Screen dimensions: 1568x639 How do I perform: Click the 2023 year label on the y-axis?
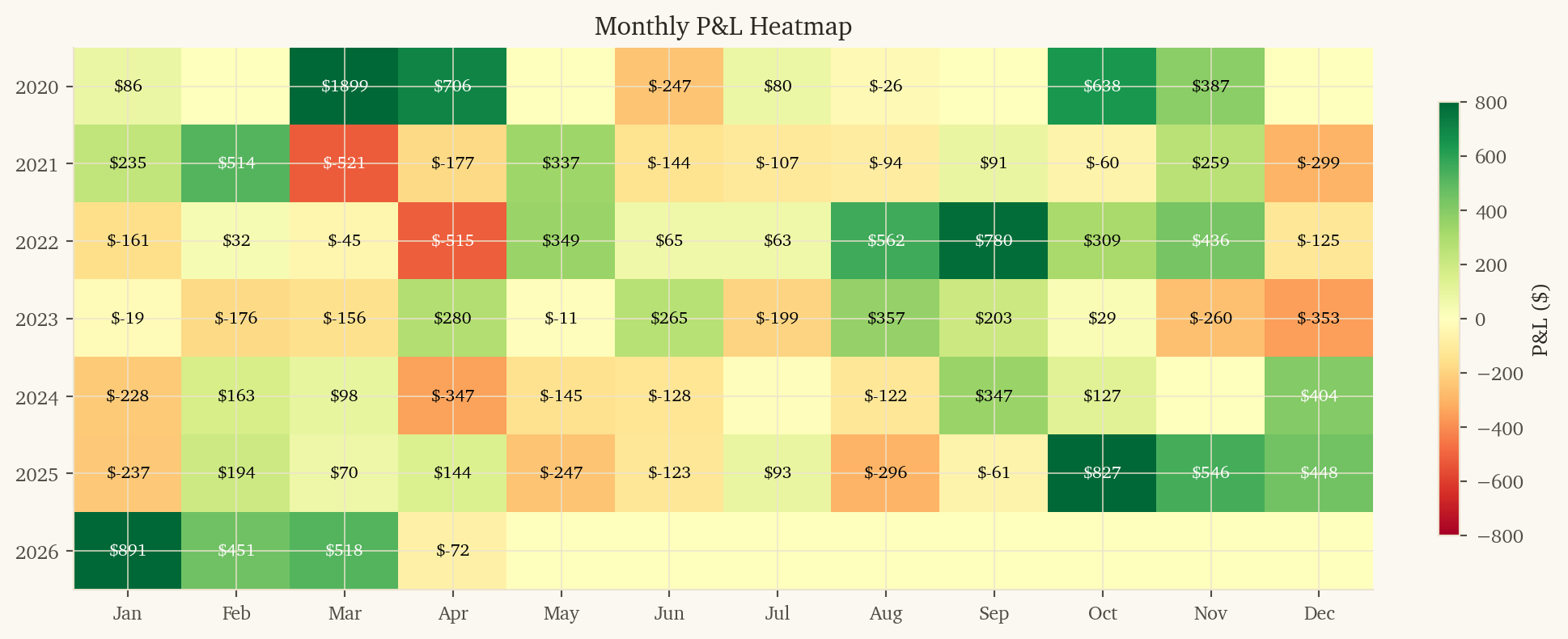pos(36,319)
